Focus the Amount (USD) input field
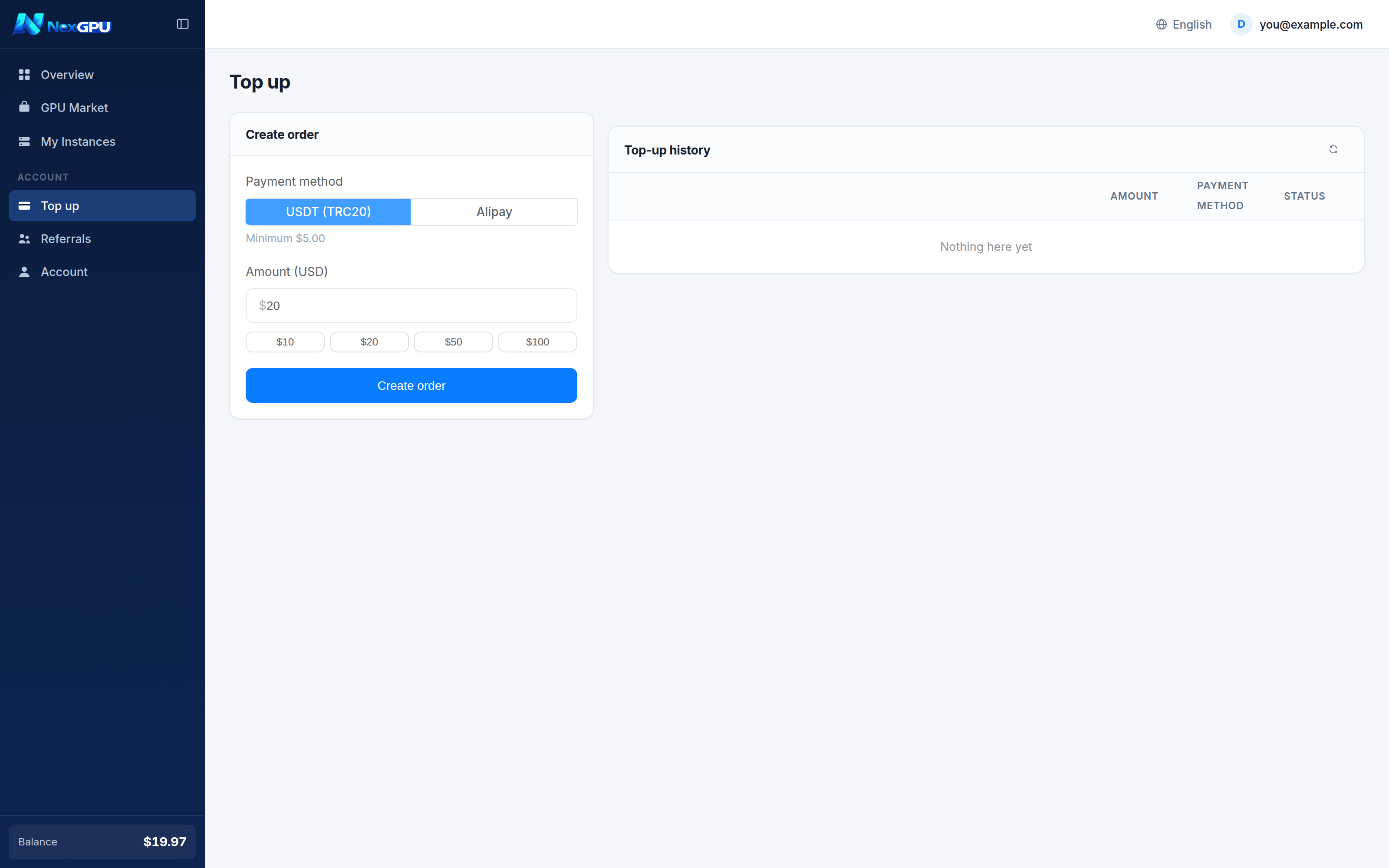Screen dimensions: 1389x868 (411, 306)
